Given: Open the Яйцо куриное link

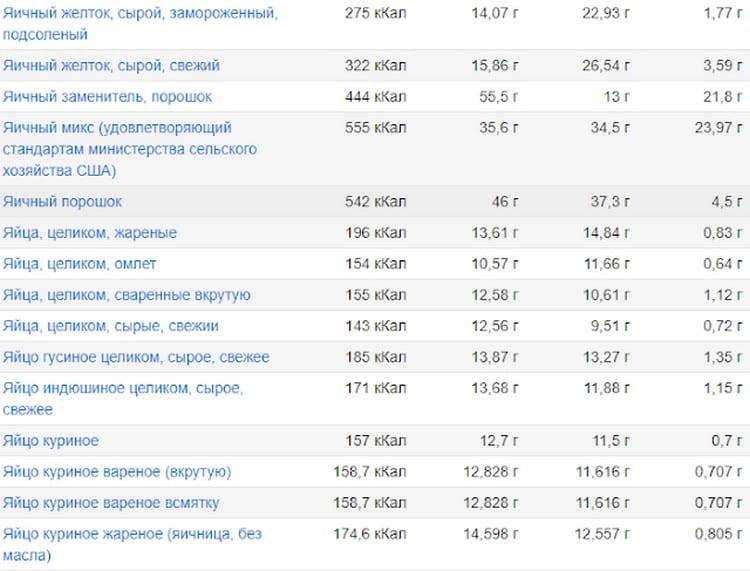Looking at the screenshot, I should pos(51,440).
